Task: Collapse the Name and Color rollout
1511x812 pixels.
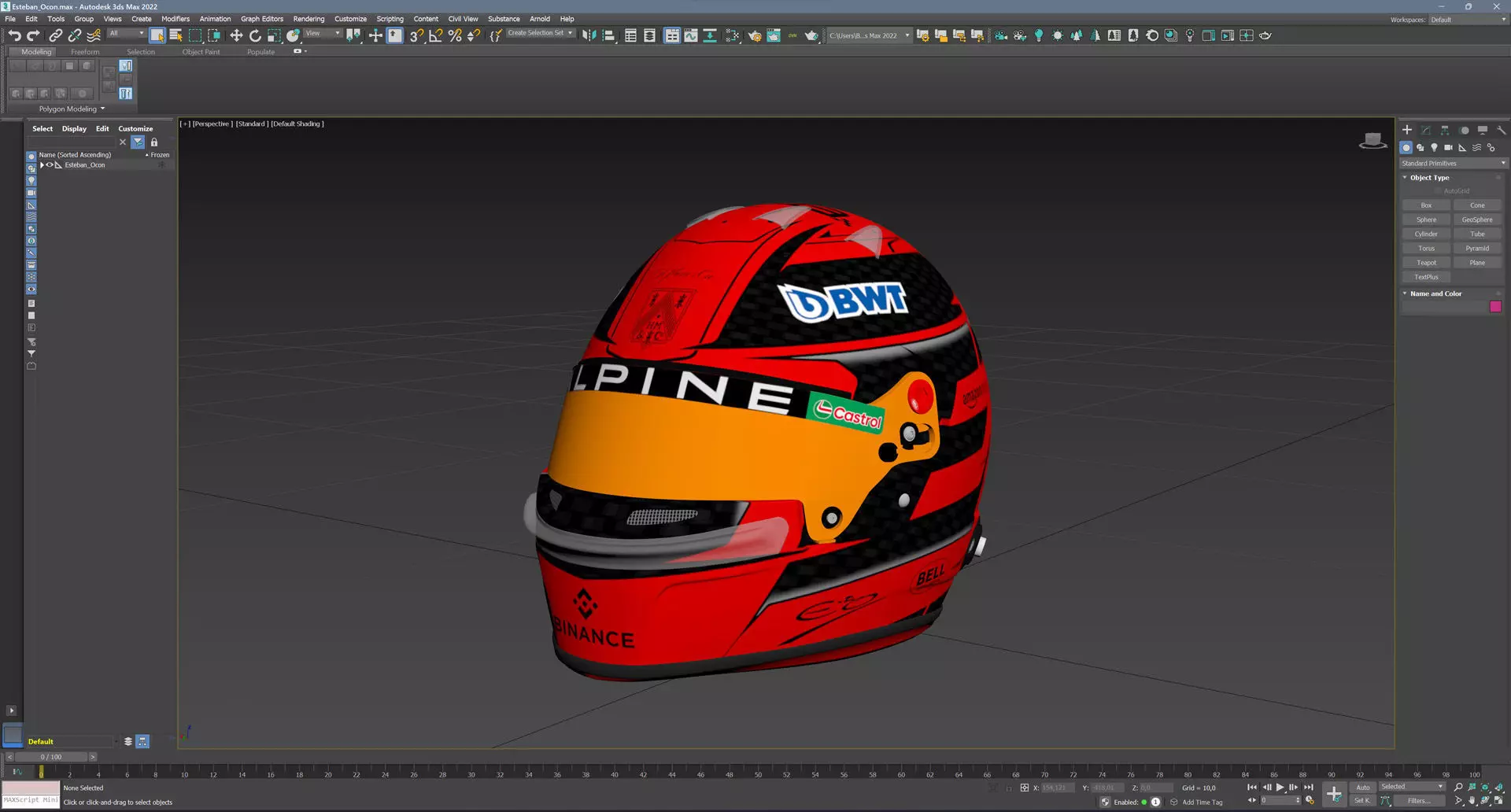Action: (1435, 293)
